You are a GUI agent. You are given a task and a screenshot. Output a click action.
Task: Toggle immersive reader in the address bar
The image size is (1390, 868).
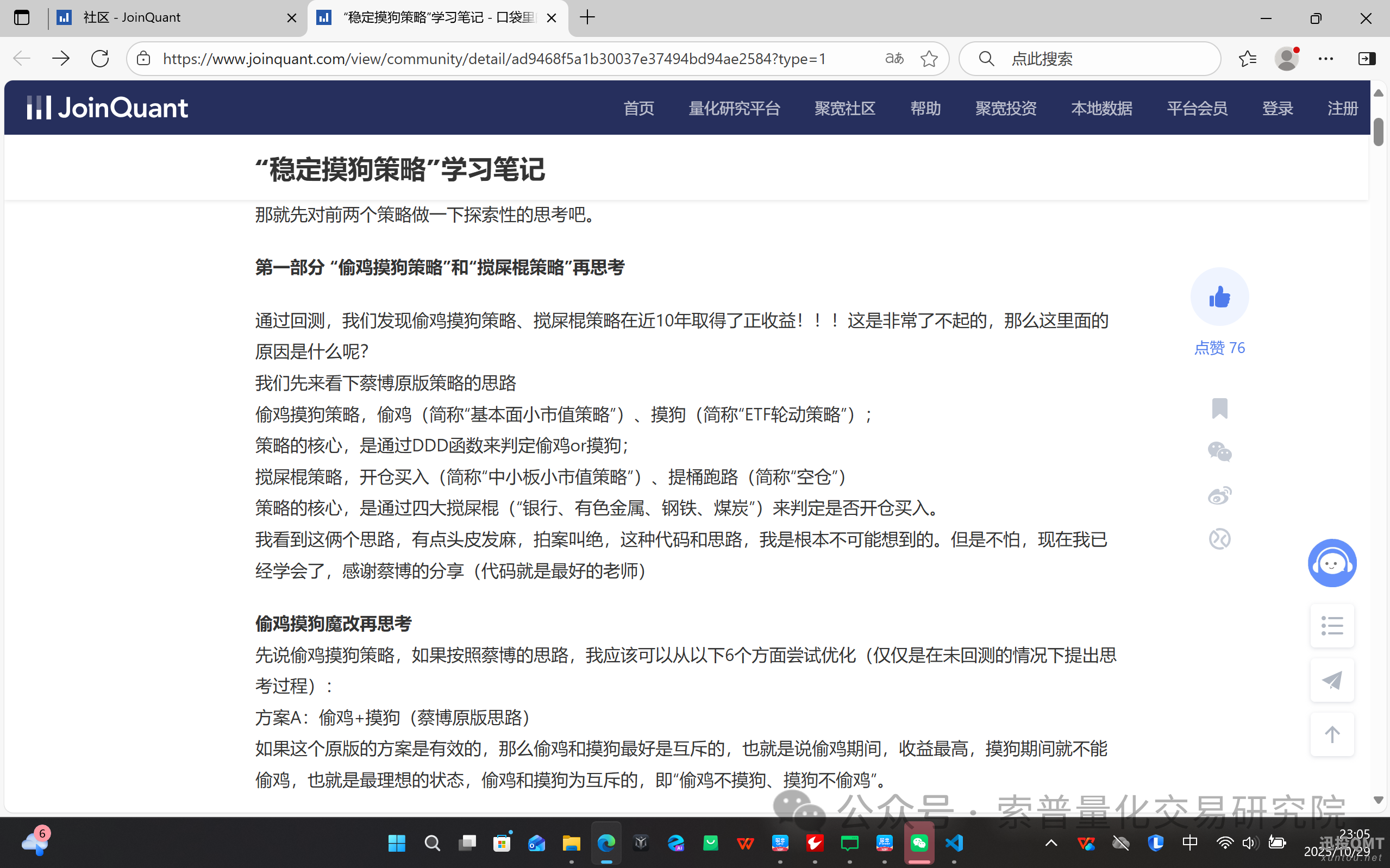click(893, 58)
